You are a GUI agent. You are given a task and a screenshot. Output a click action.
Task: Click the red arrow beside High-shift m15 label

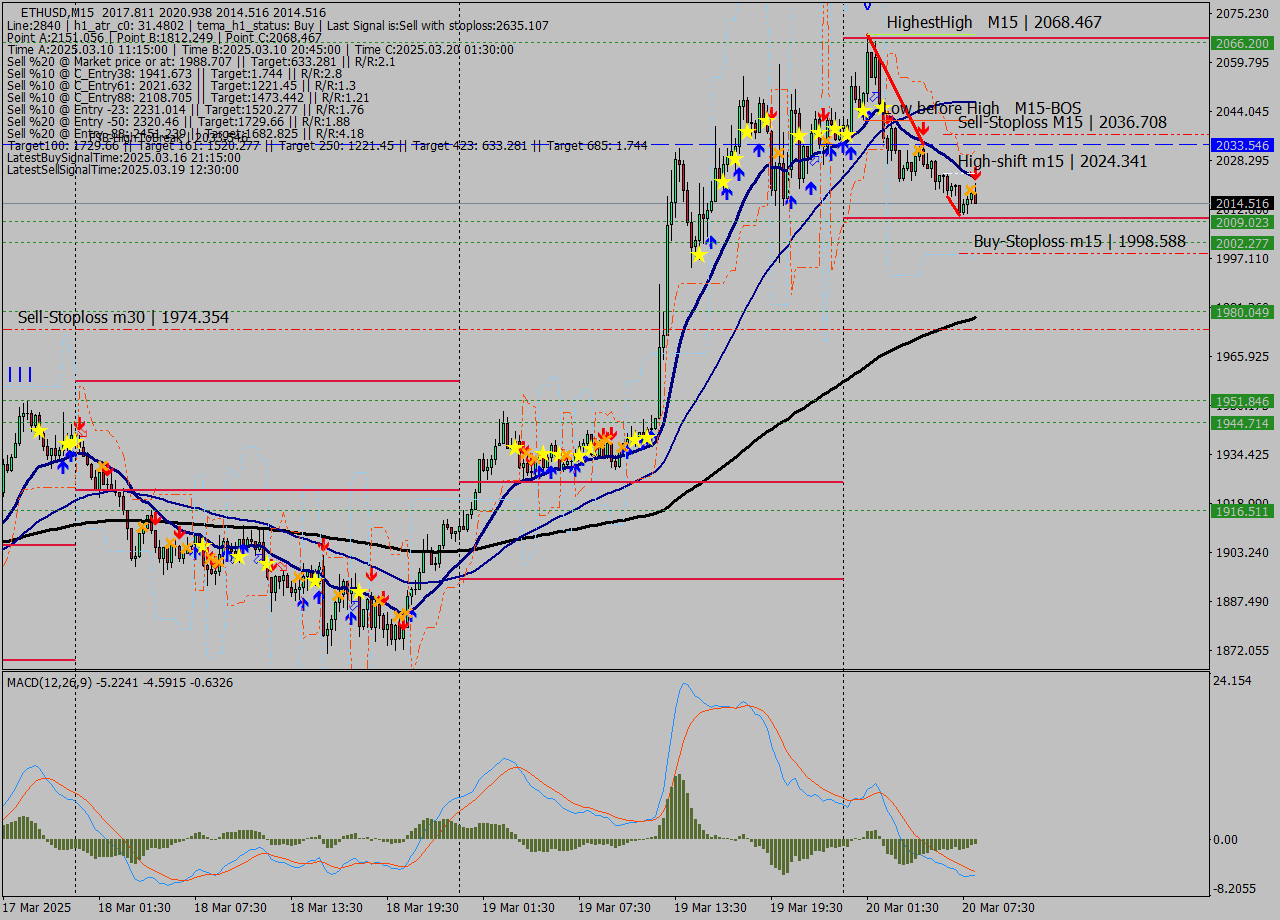[975, 174]
